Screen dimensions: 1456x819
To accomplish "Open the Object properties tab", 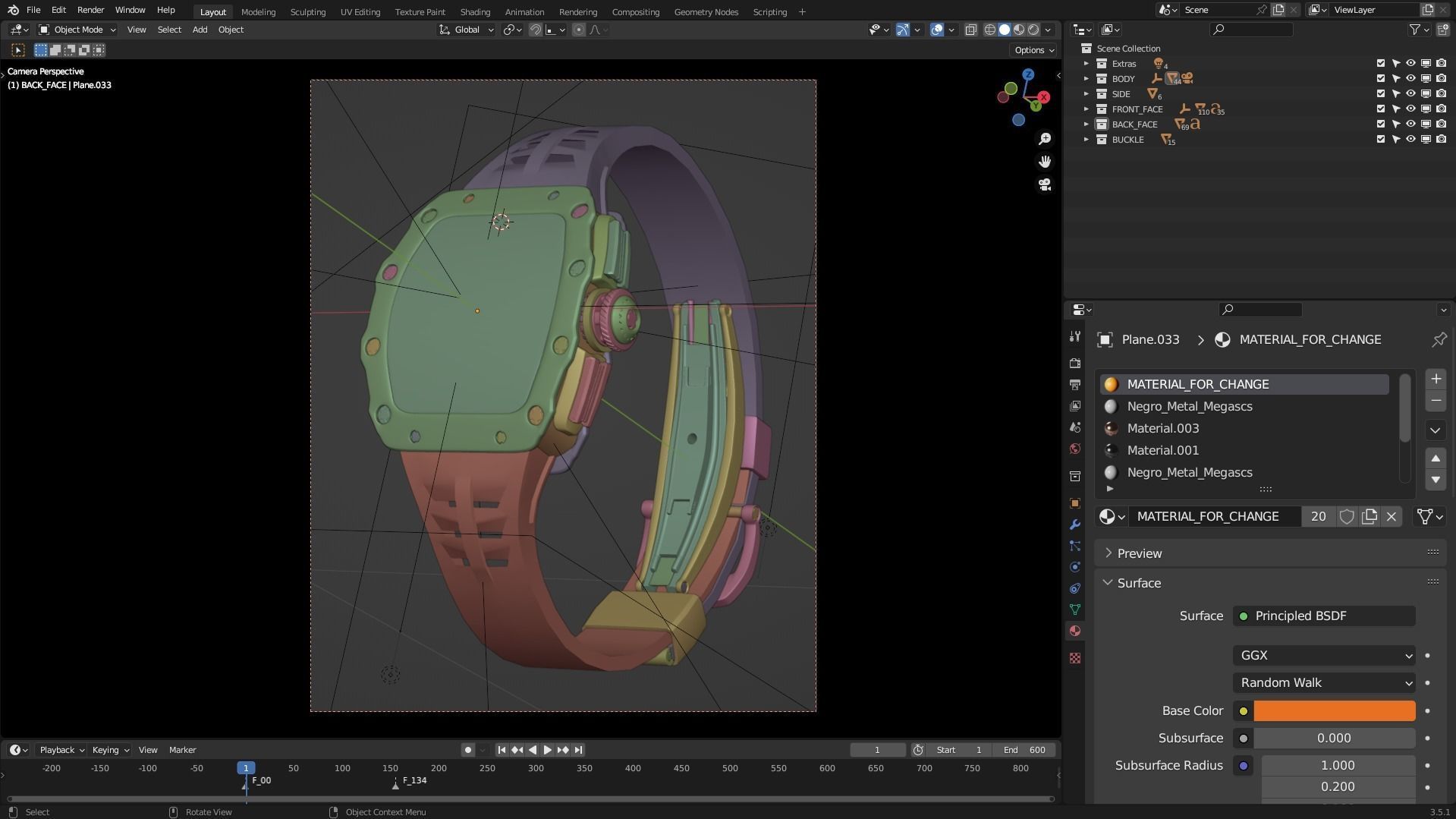I will [x=1074, y=503].
